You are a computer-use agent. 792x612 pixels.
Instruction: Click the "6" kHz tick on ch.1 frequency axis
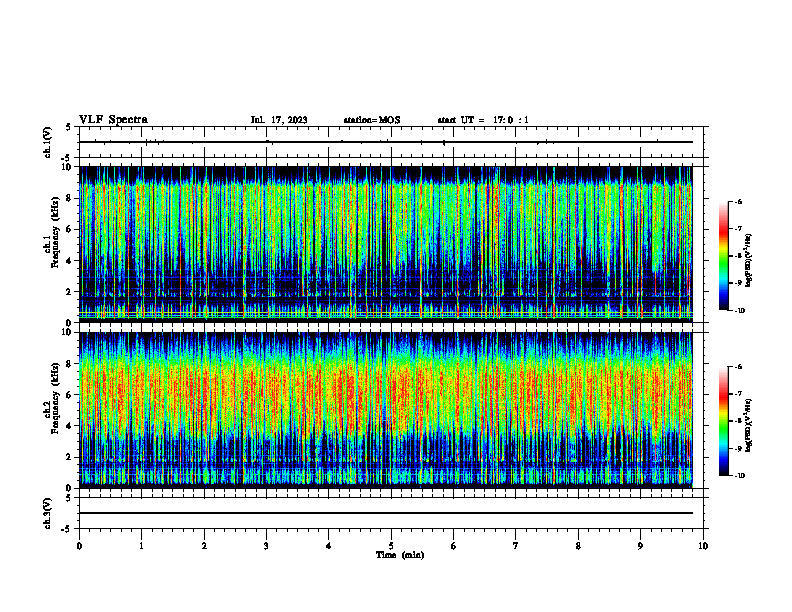[x=70, y=229]
